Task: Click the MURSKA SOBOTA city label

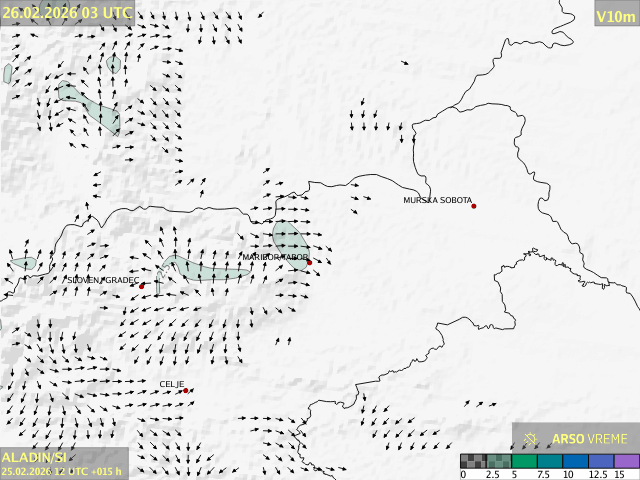Action: pyautogui.click(x=437, y=200)
